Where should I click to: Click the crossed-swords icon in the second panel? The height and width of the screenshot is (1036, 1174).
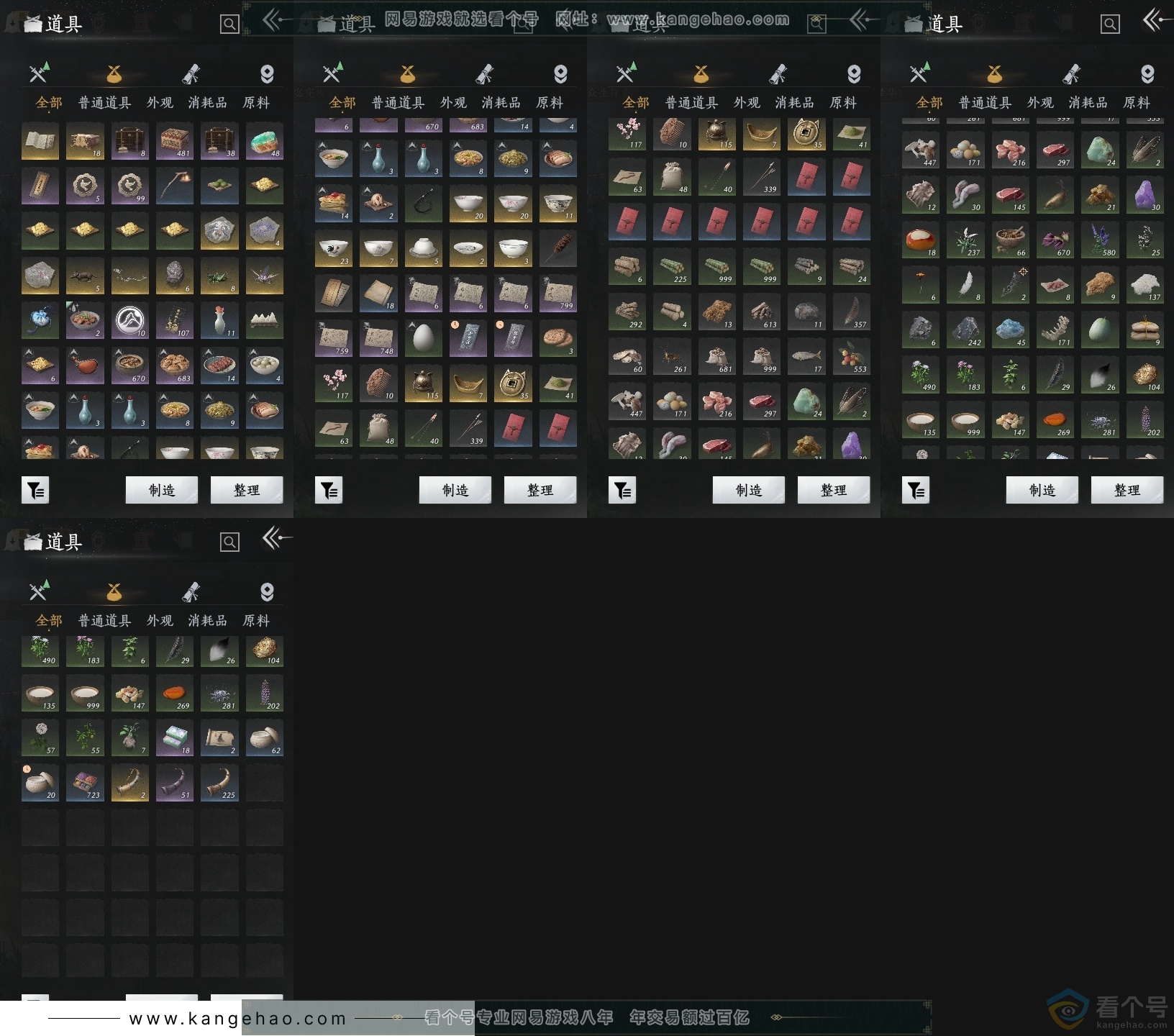pyautogui.click(x=332, y=73)
